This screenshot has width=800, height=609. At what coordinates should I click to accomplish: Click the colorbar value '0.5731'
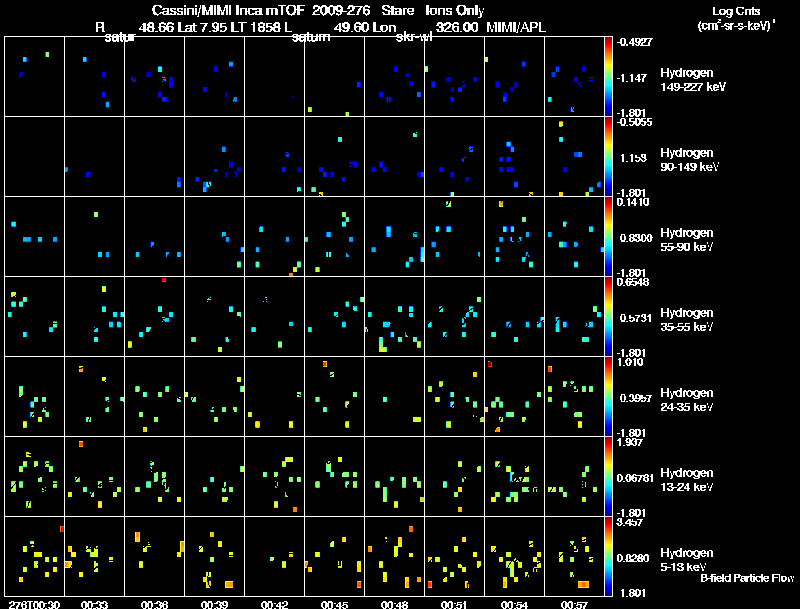636,318
